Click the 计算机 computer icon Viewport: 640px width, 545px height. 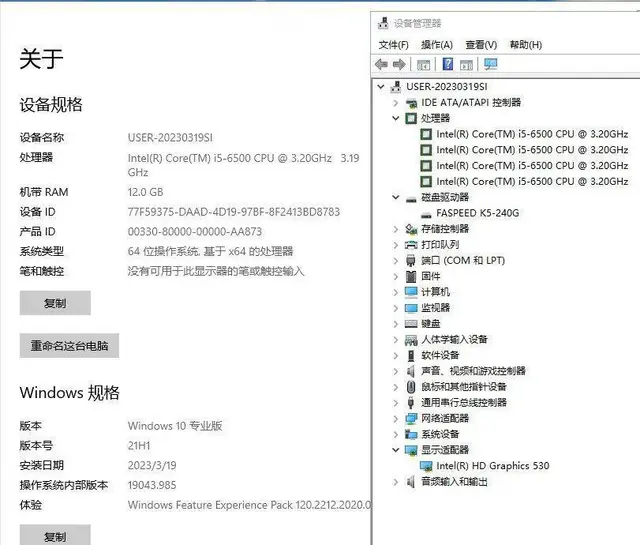pos(411,292)
